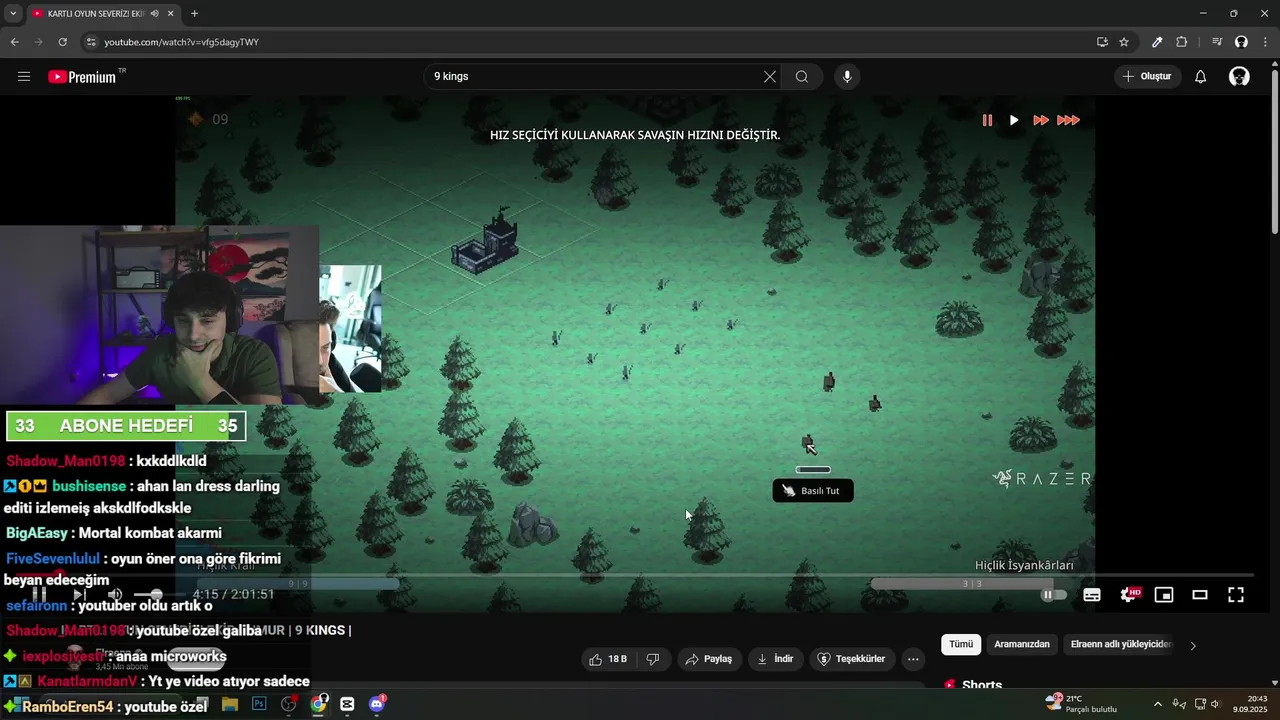
Task: Click the Shorts section heading
Action: (x=982, y=685)
